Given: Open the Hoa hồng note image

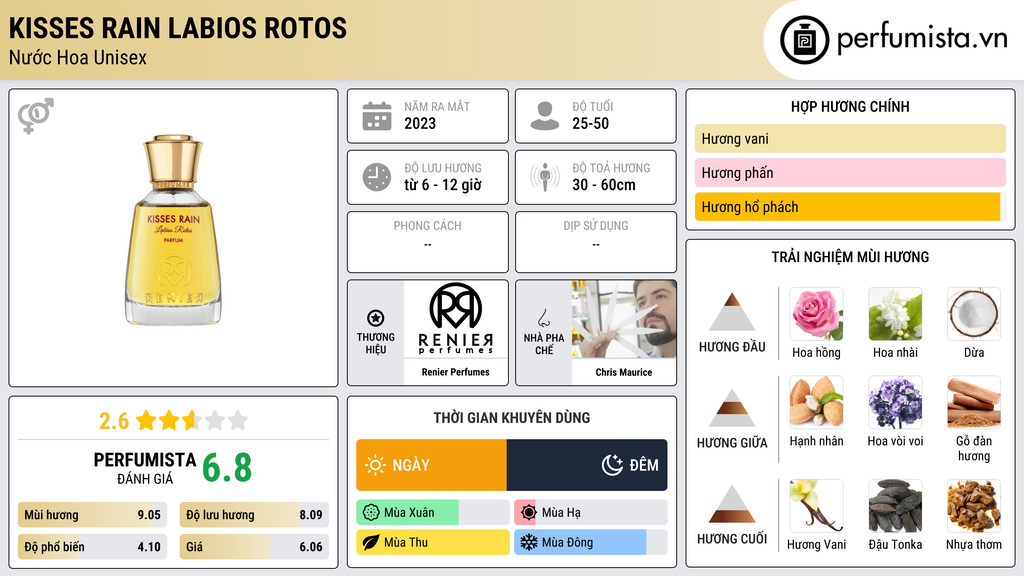Looking at the screenshot, I should (x=816, y=314).
